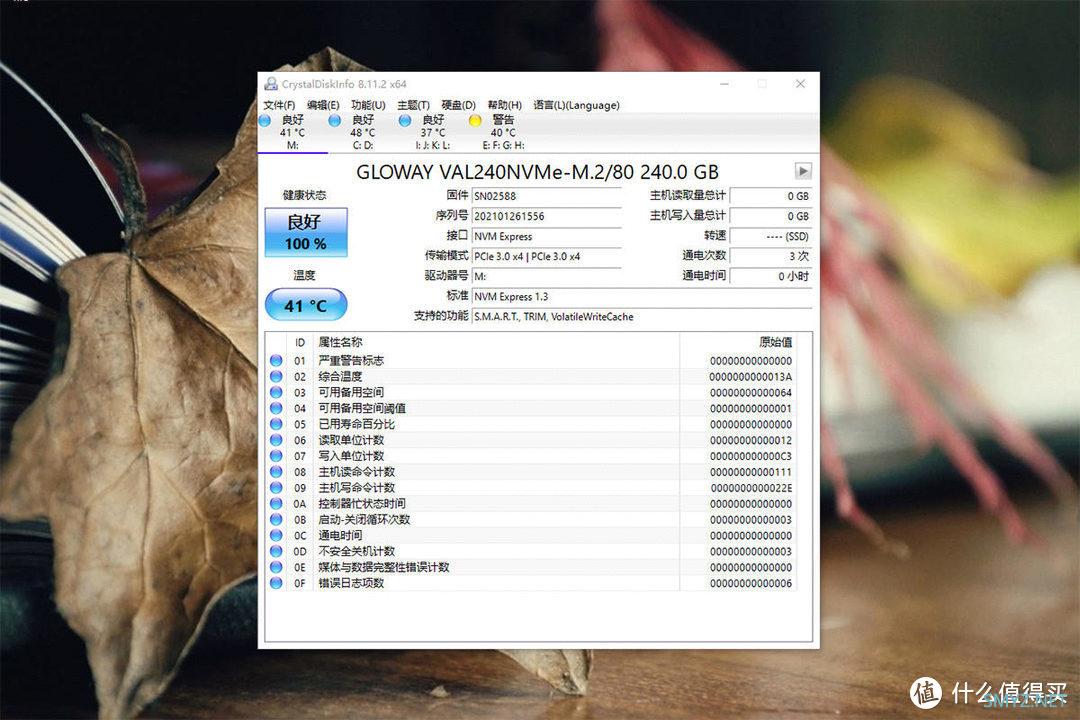
Task: Click the 主机写入量总计 value field
Action: click(x=771, y=216)
